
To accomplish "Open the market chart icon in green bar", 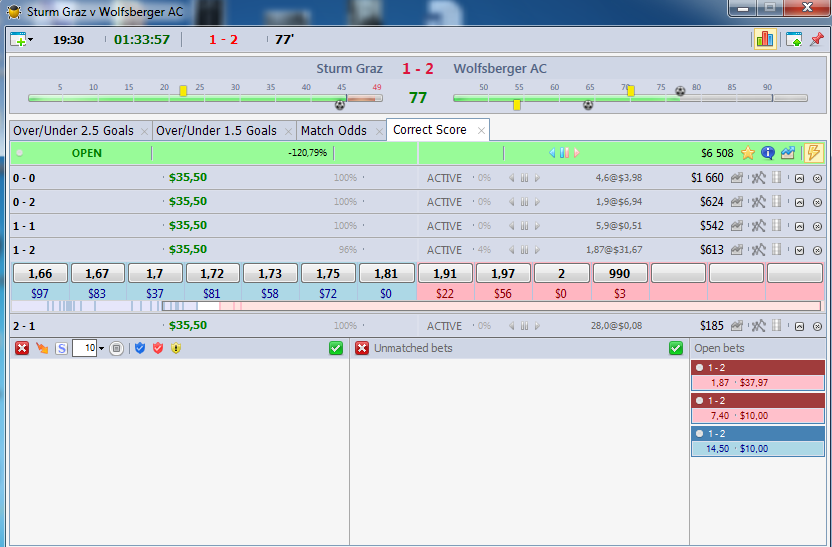I will [788, 153].
